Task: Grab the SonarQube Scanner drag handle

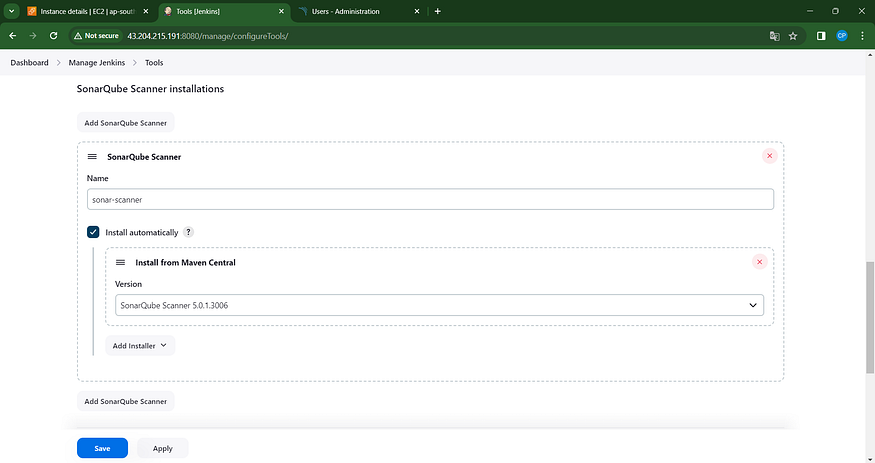Action: pos(92,157)
